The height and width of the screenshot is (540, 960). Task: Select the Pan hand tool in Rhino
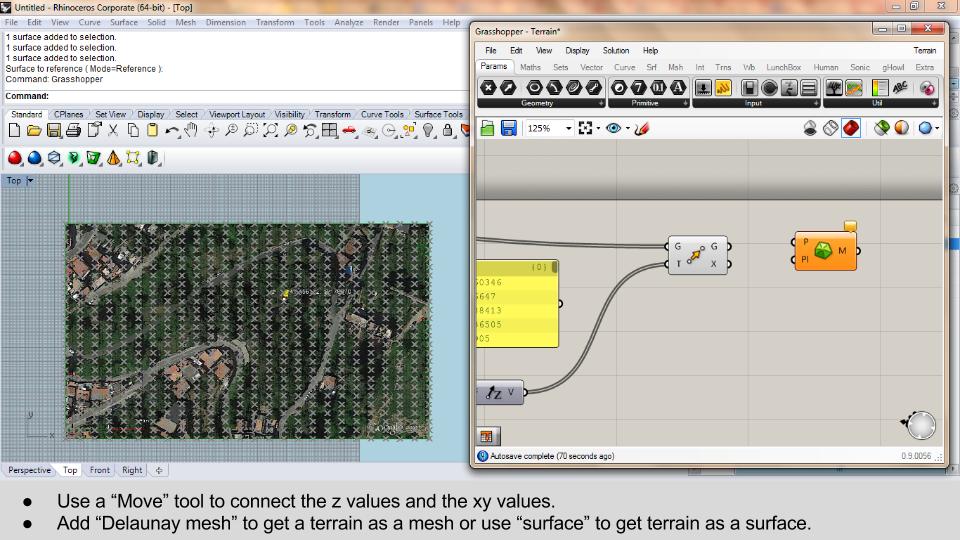tap(192, 130)
